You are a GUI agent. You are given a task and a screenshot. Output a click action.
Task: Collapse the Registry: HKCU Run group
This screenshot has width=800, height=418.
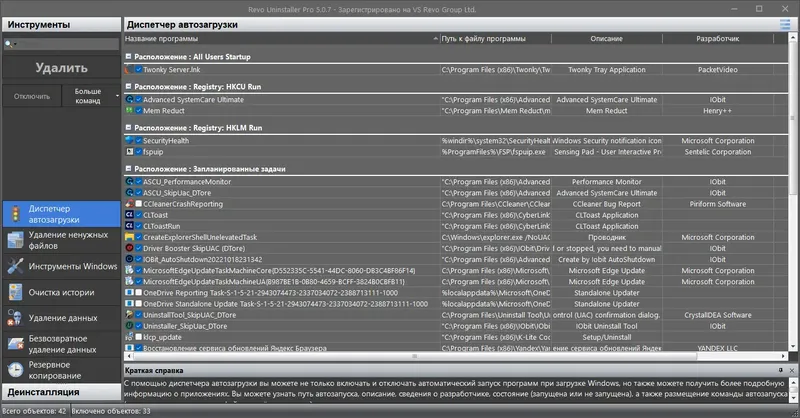tap(129, 87)
